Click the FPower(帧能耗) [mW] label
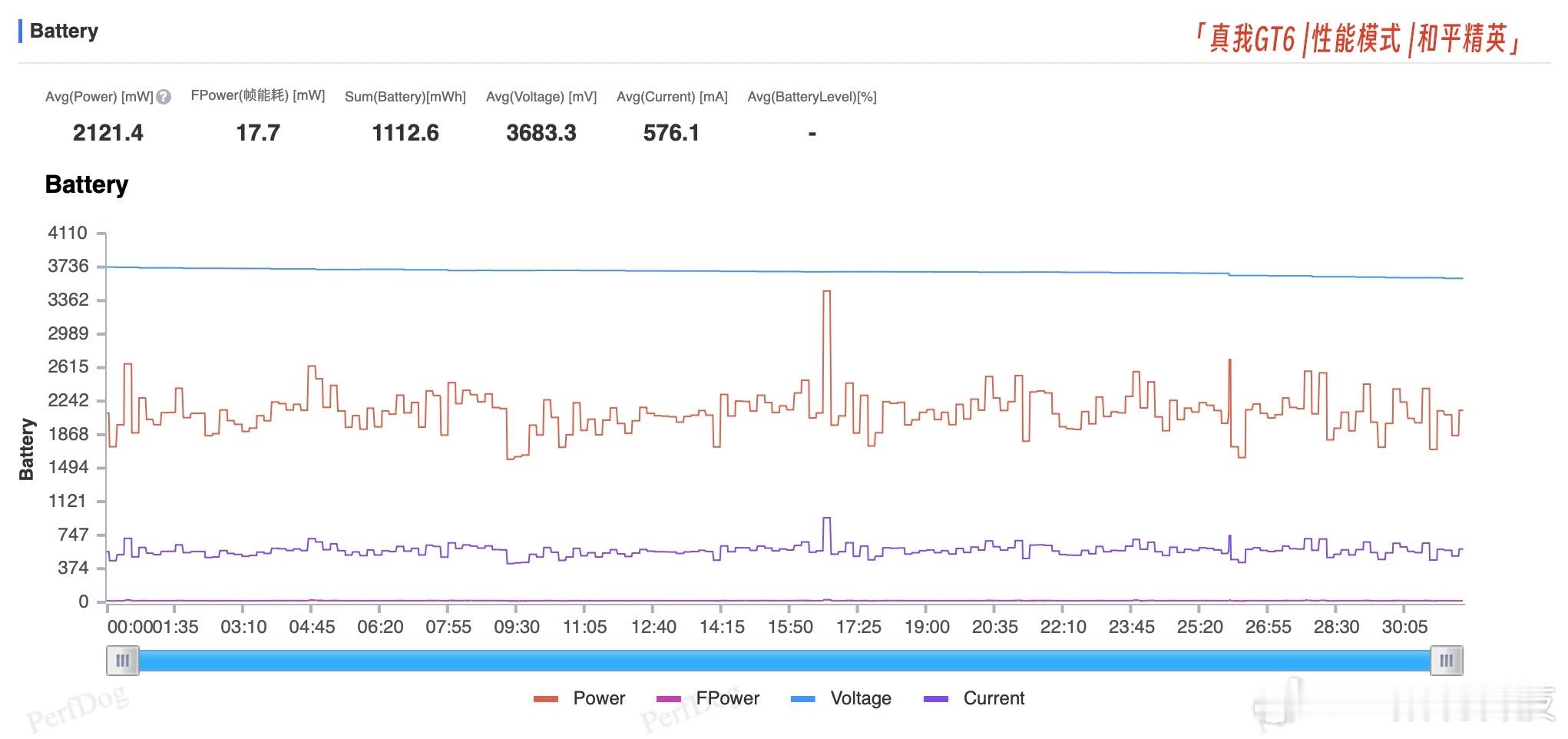This screenshot has height=739, width=1568. 258,96
